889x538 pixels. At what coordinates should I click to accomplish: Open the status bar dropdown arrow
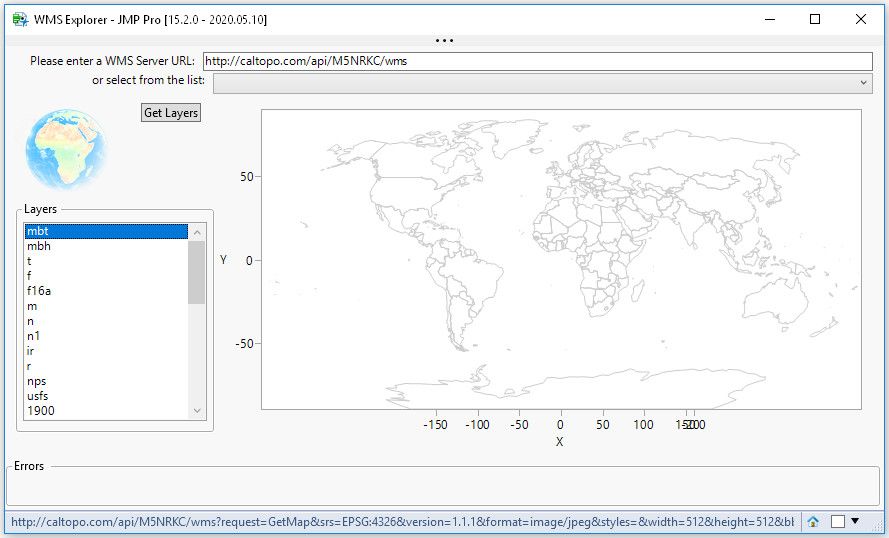855,521
